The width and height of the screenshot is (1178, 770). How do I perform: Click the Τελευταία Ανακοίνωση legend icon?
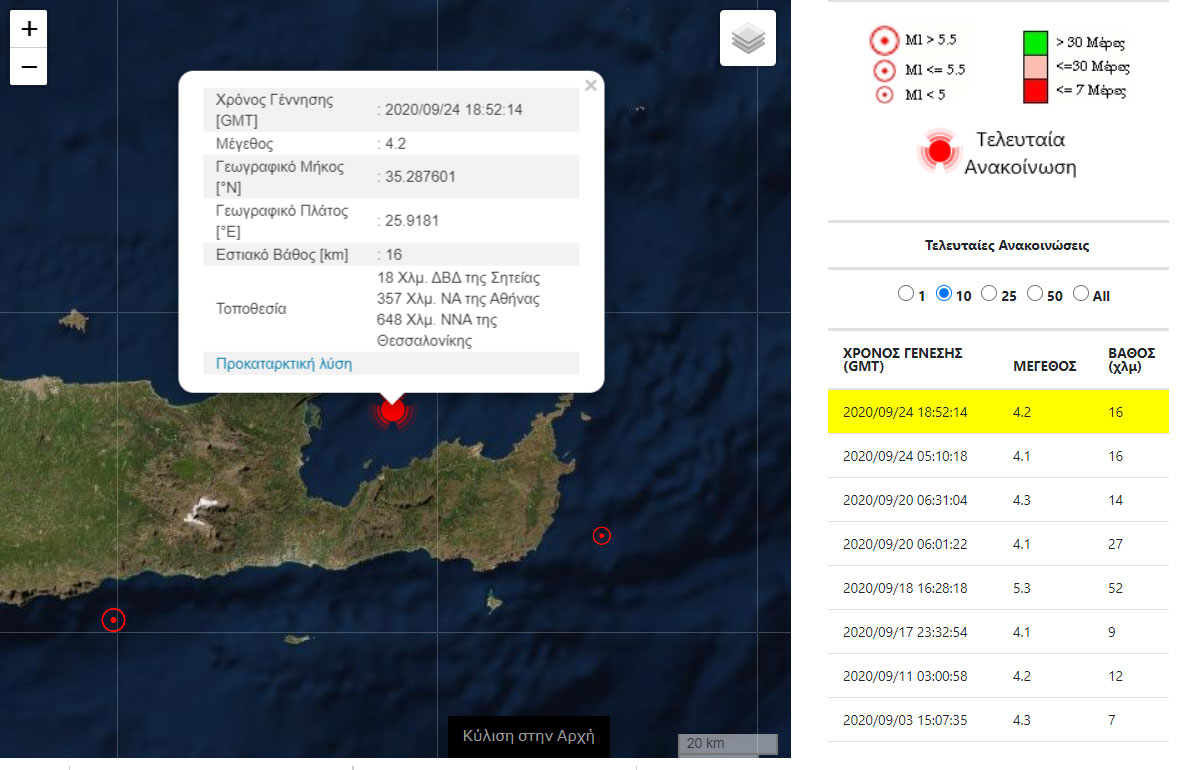[938, 151]
